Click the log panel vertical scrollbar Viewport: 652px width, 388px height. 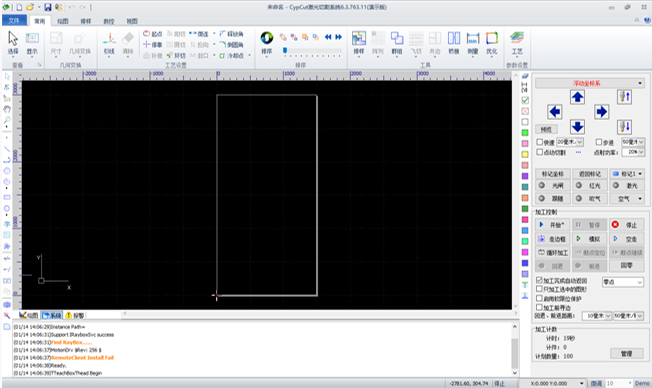pos(515,349)
